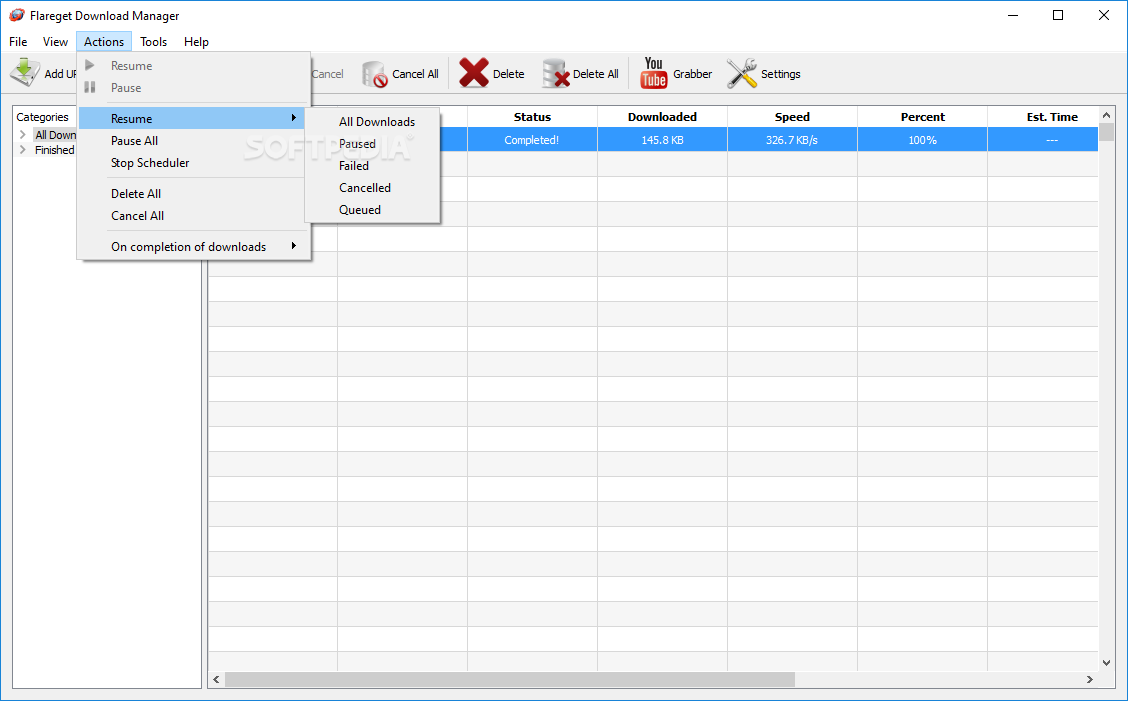
Task: Select the All Downloads category
Action: click(55, 135)
